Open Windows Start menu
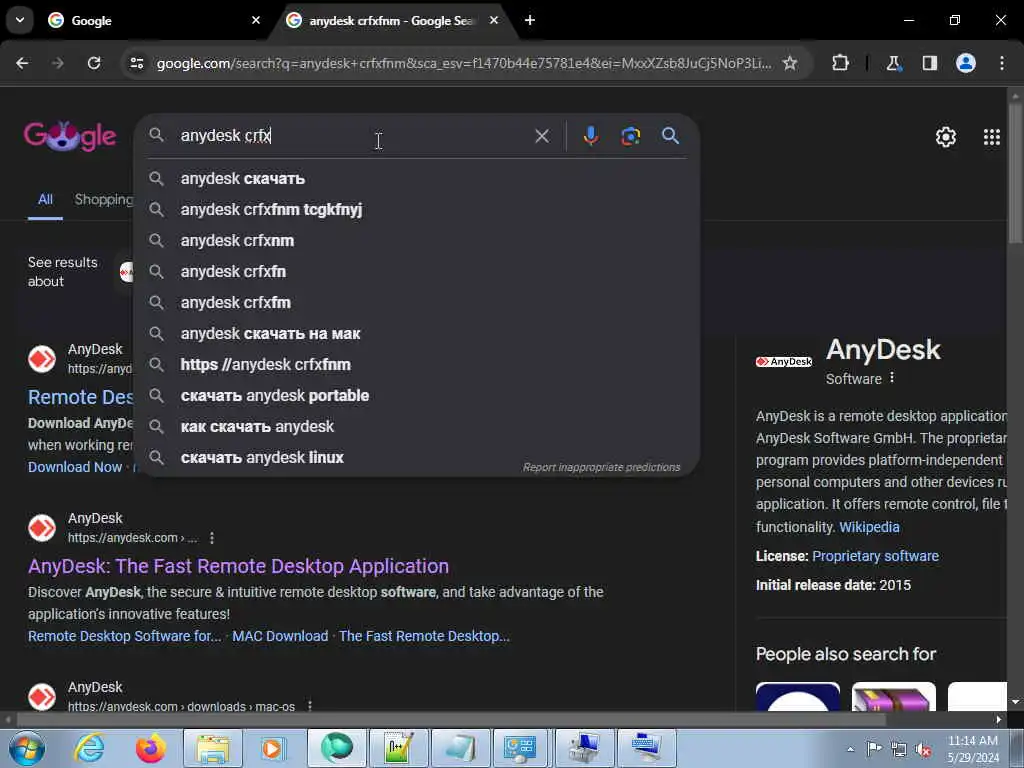 tap(27, 748)
